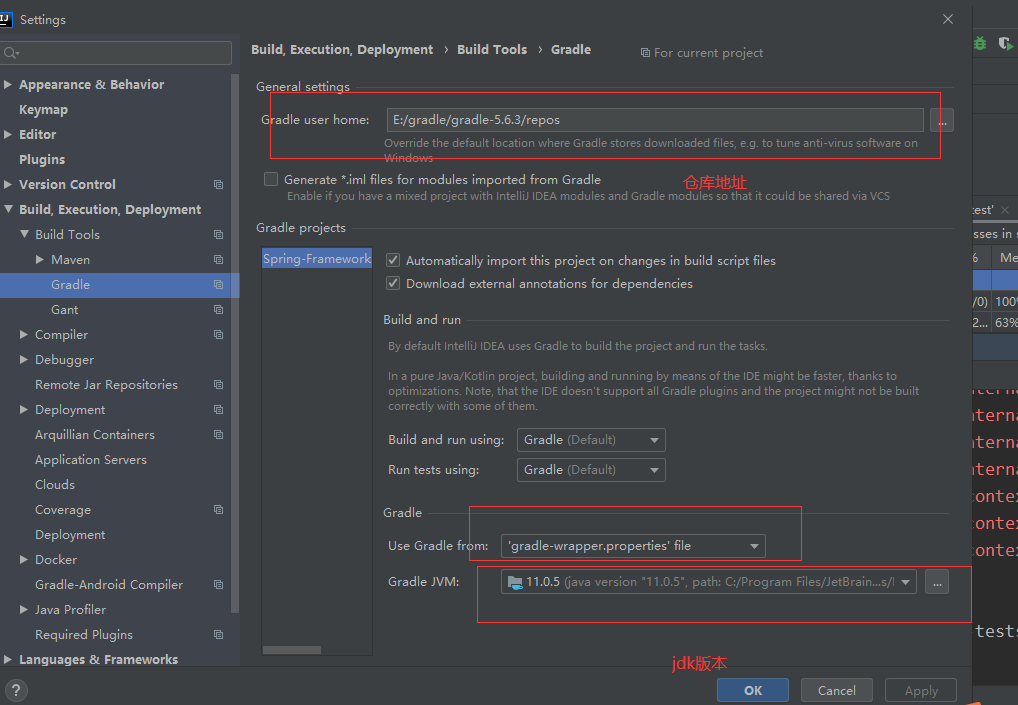
Task: Close the Settings dialog with X
Action: click(x=948, y=19)
